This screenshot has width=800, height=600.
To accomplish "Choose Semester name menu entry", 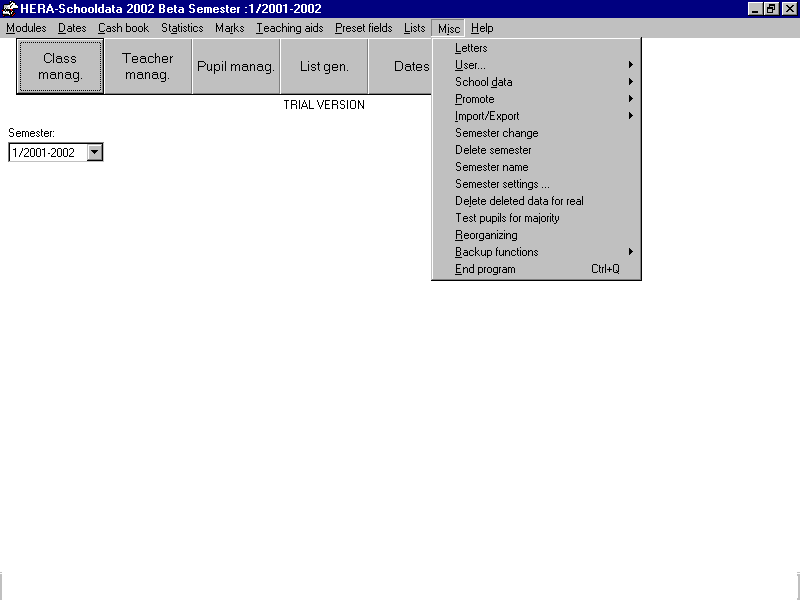I will (x=536, y=167).
